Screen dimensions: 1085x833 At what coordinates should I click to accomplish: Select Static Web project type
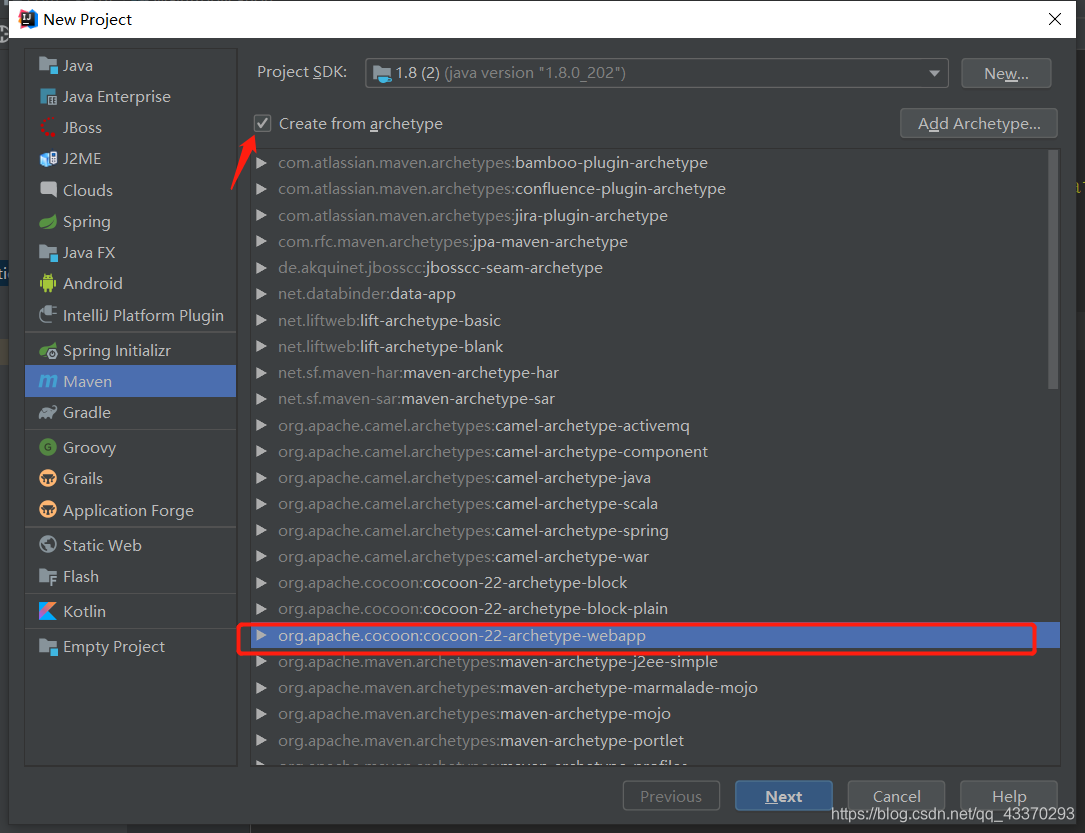[130, 545]
